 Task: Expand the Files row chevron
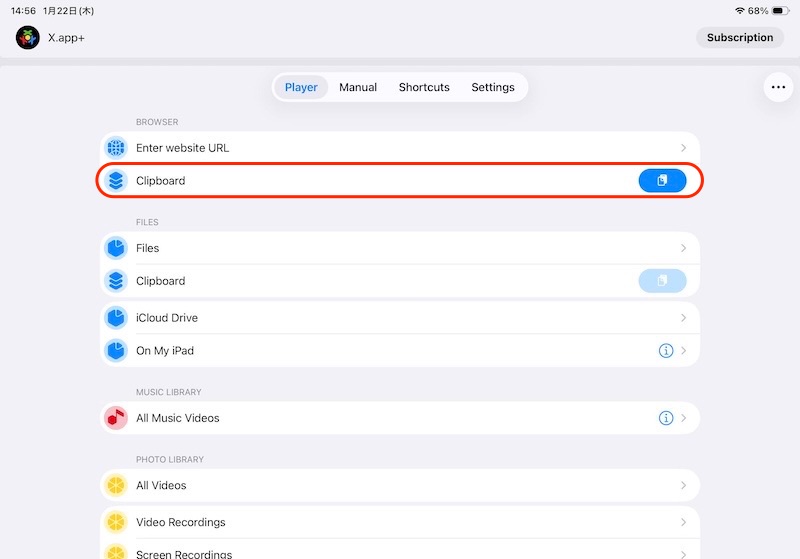pos(683,248)
